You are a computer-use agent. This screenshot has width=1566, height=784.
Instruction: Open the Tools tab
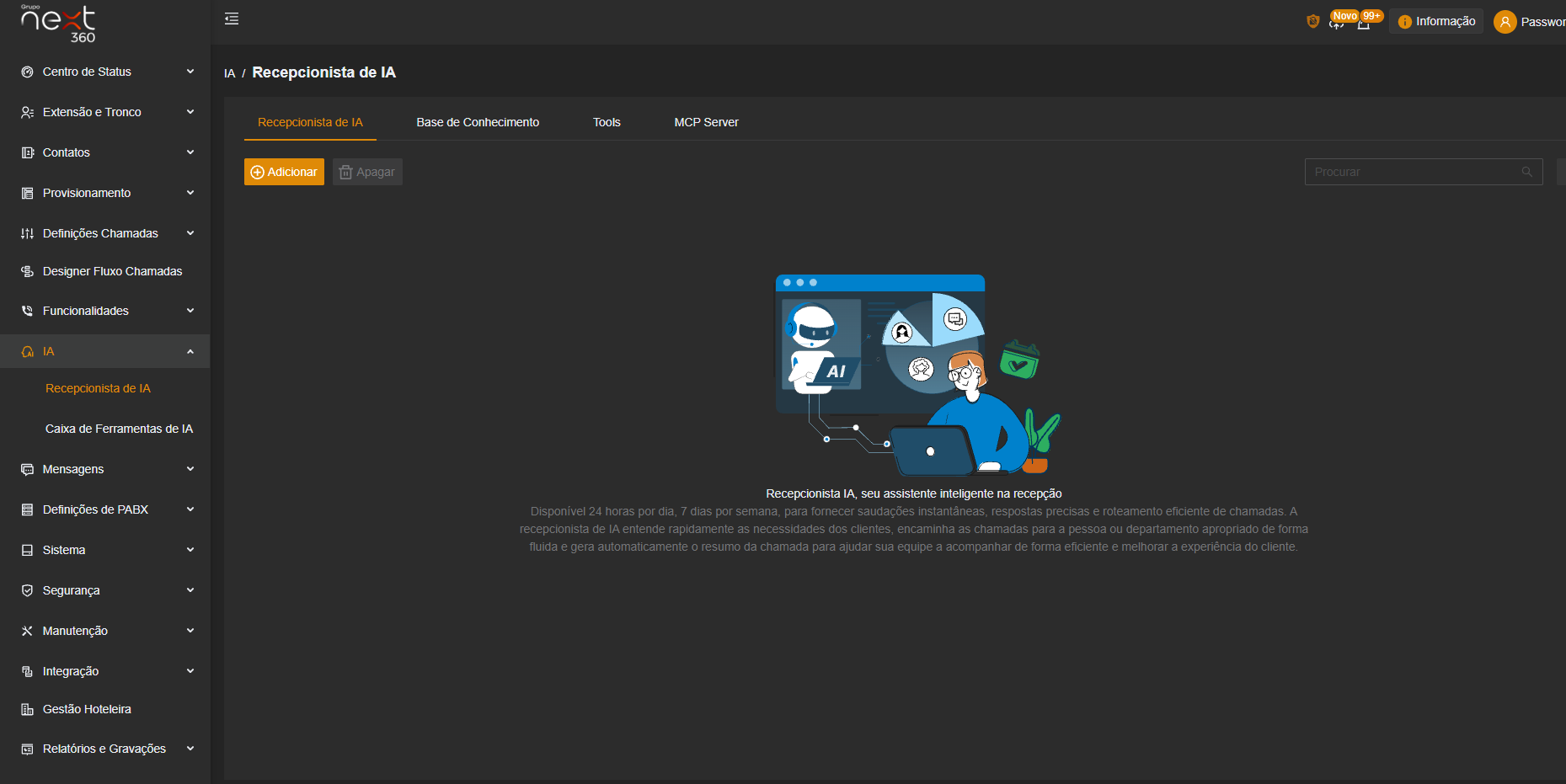tap(607, 122)
